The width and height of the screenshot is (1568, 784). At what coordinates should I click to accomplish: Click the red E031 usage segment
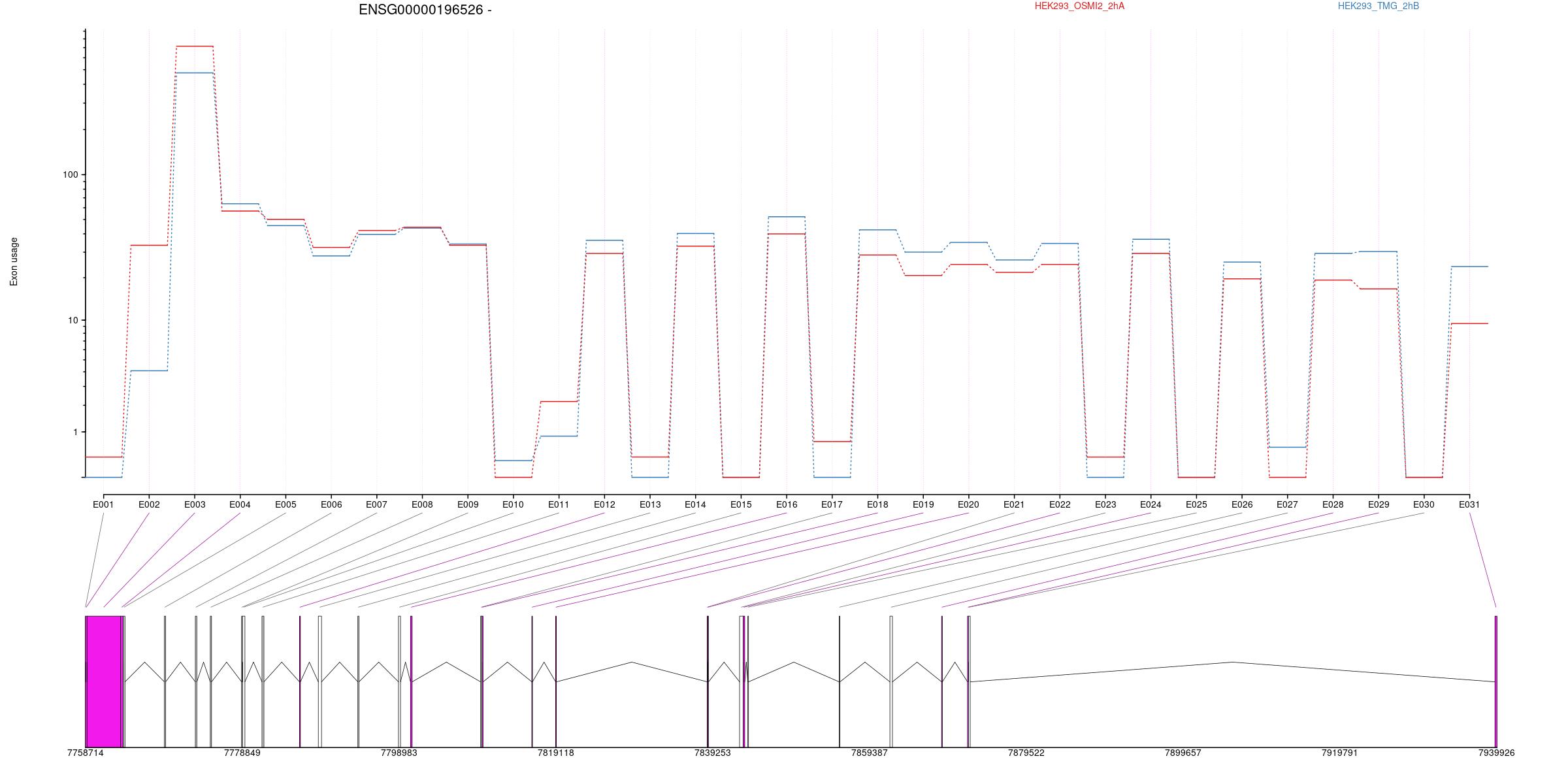tap(1470, 323)
